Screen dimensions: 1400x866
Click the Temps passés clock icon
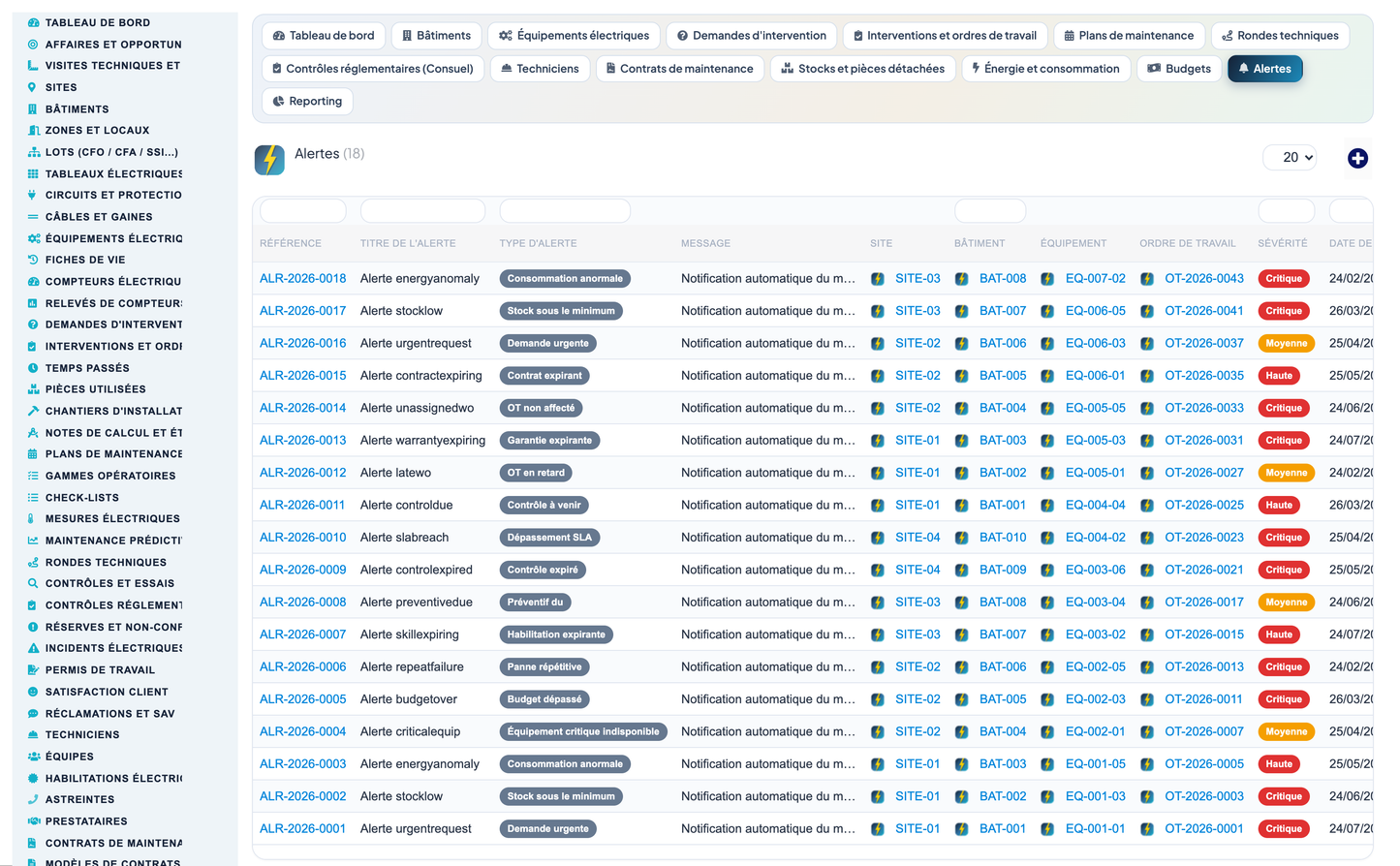tap(33, 368)
